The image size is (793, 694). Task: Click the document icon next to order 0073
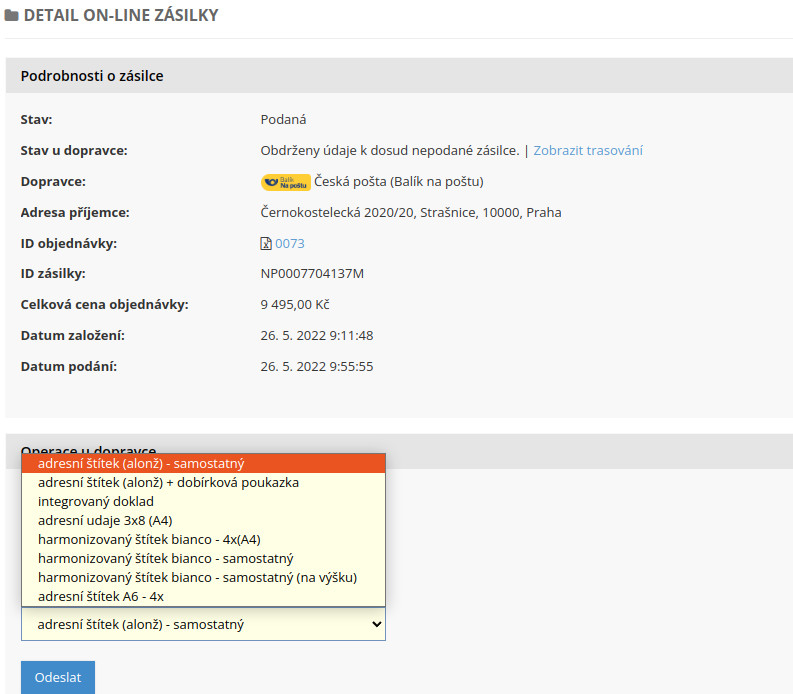pyautogui.click(x=266, y=244)
